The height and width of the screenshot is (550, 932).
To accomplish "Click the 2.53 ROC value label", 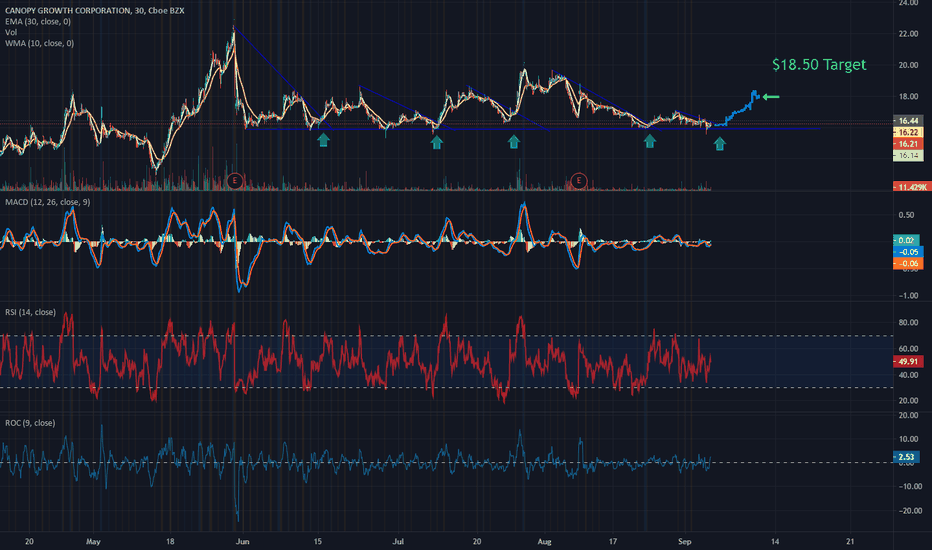I will click(x=906, y=457).
